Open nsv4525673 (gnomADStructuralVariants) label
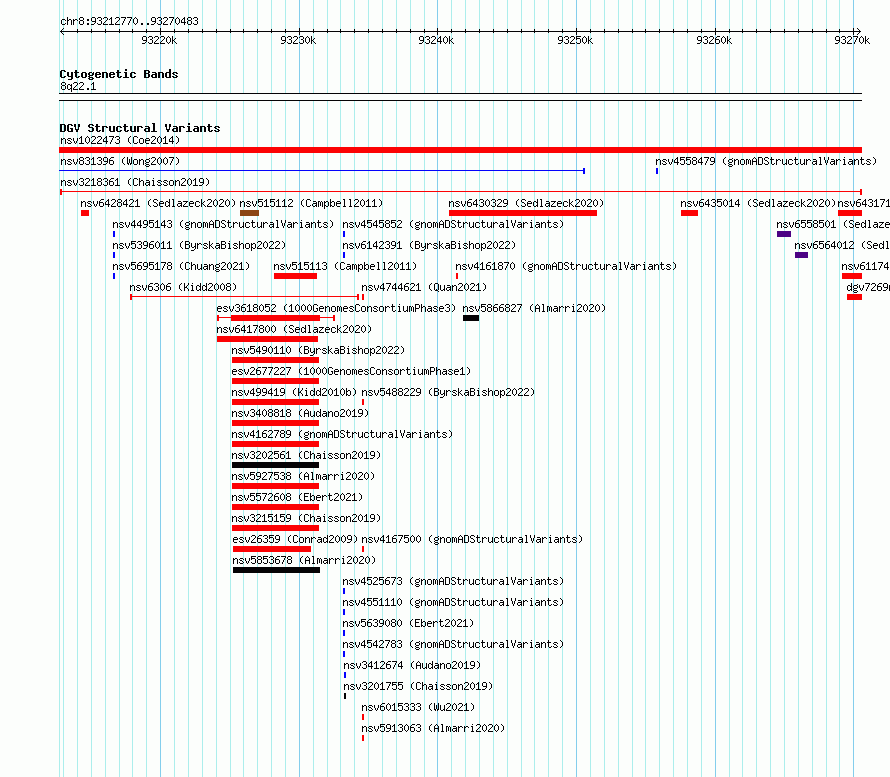Viewport: 890px width, 777px height. coord(453,581)
